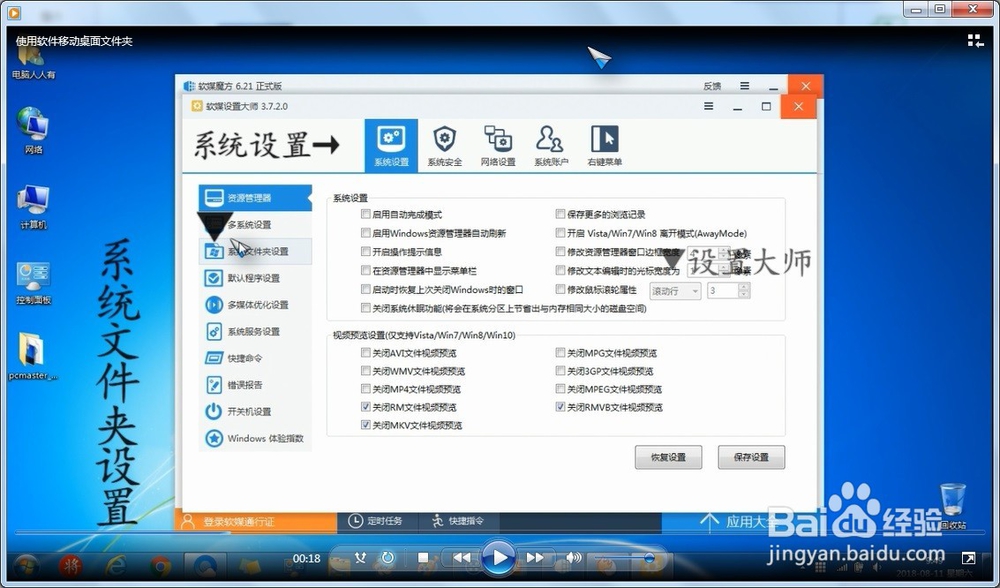Click the previous/rewind button
1000x588 pixels.
coord(462,558)
